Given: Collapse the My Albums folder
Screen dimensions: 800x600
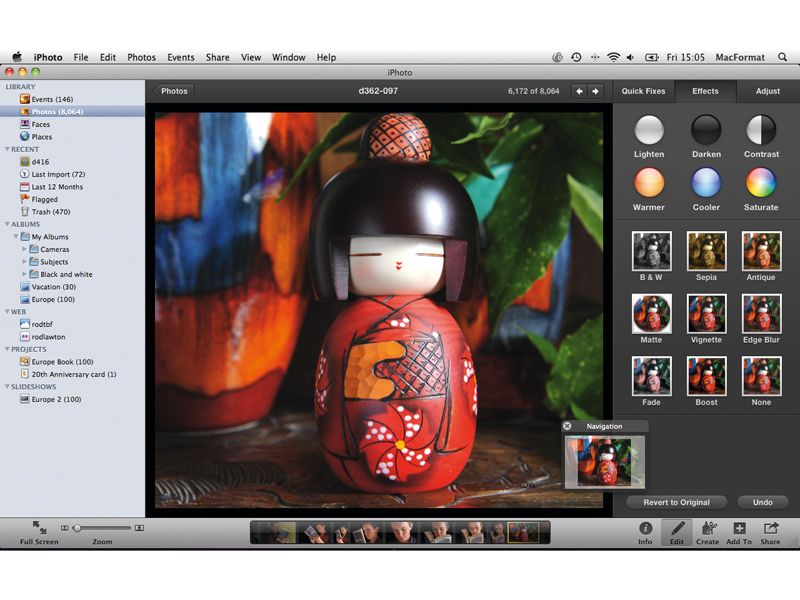Looking at the screenshot, I should tap(16, 237).
